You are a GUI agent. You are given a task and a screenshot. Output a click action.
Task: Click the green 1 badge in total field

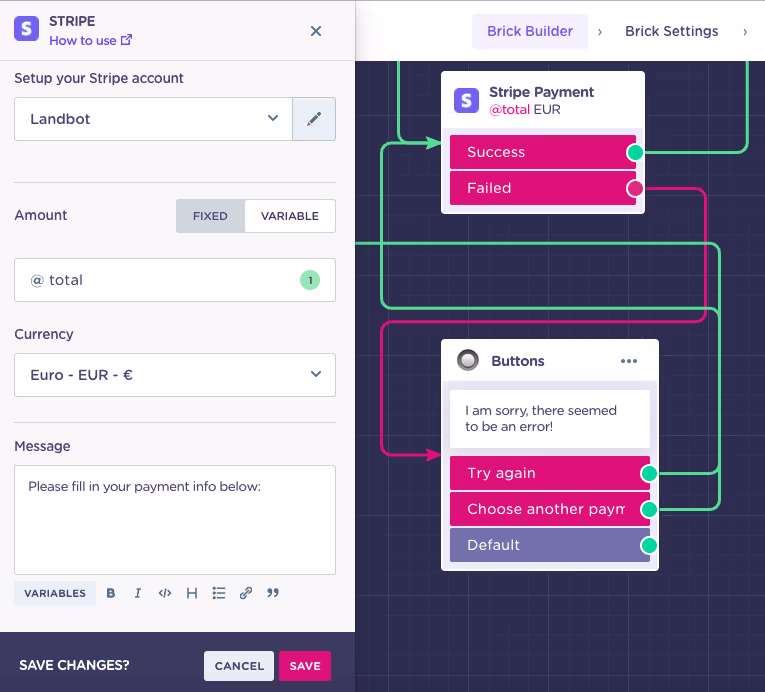pyautogui.click(x=310, y=280)
